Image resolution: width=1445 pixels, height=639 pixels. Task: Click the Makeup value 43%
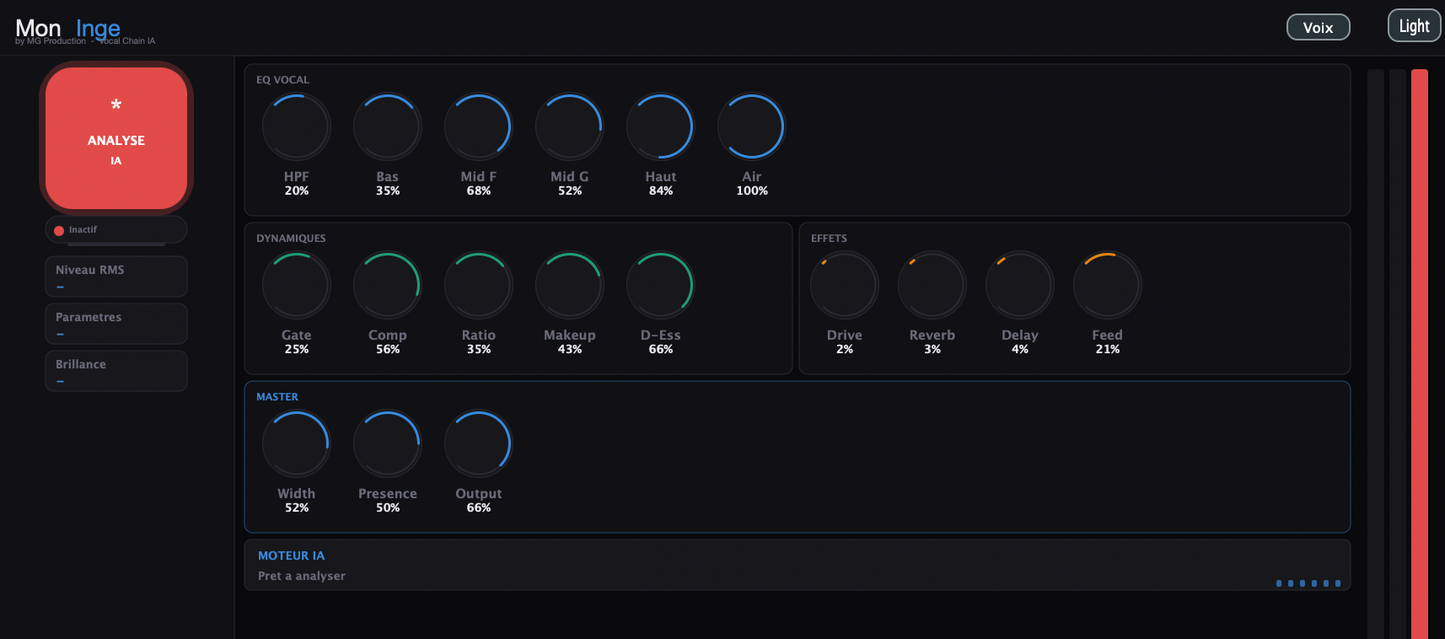(569, 349)
